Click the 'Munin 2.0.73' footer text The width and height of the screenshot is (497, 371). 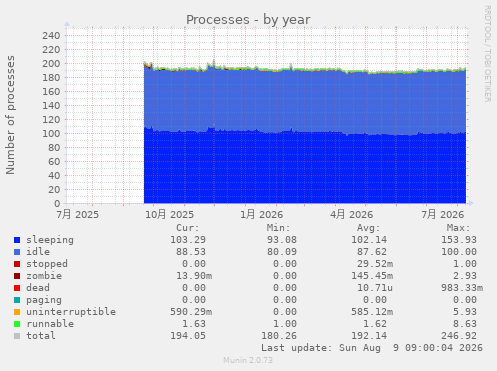(248, 360)
